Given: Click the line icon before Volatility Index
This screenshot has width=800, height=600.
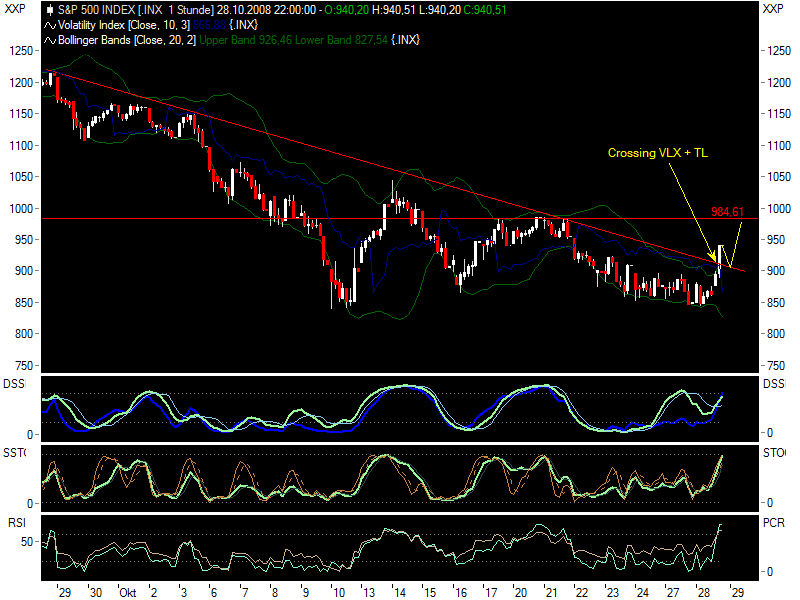Looking at the screenshot, I should point(49,26).
